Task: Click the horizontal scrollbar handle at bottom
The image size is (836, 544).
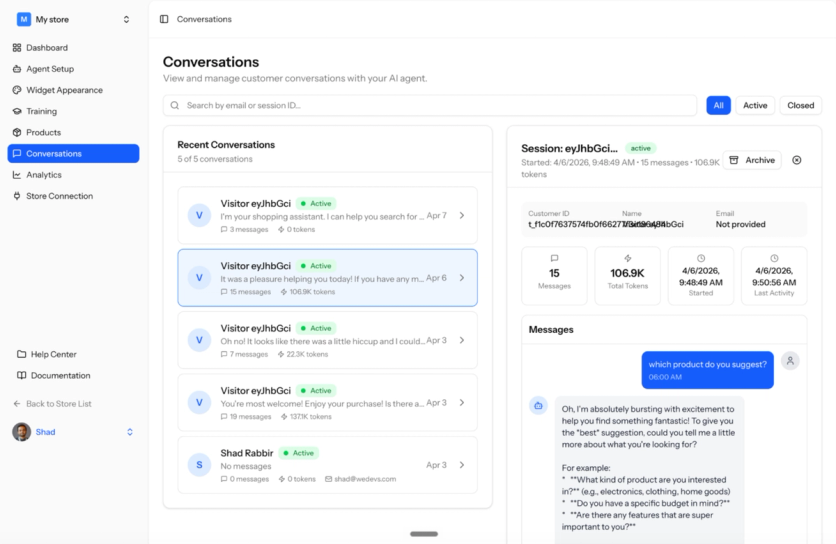Action: 424,534
